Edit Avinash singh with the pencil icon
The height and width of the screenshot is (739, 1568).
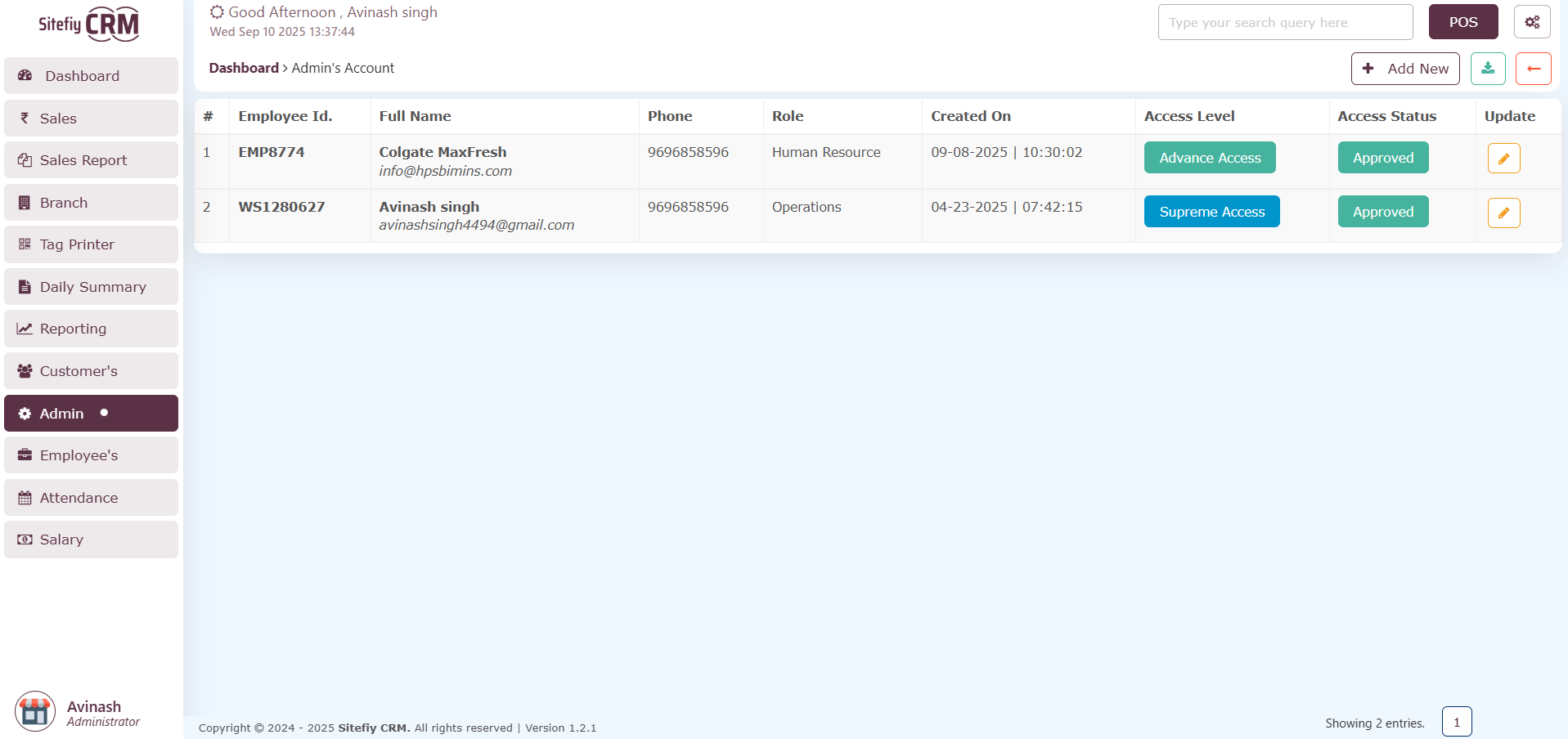coord(1503,213)
